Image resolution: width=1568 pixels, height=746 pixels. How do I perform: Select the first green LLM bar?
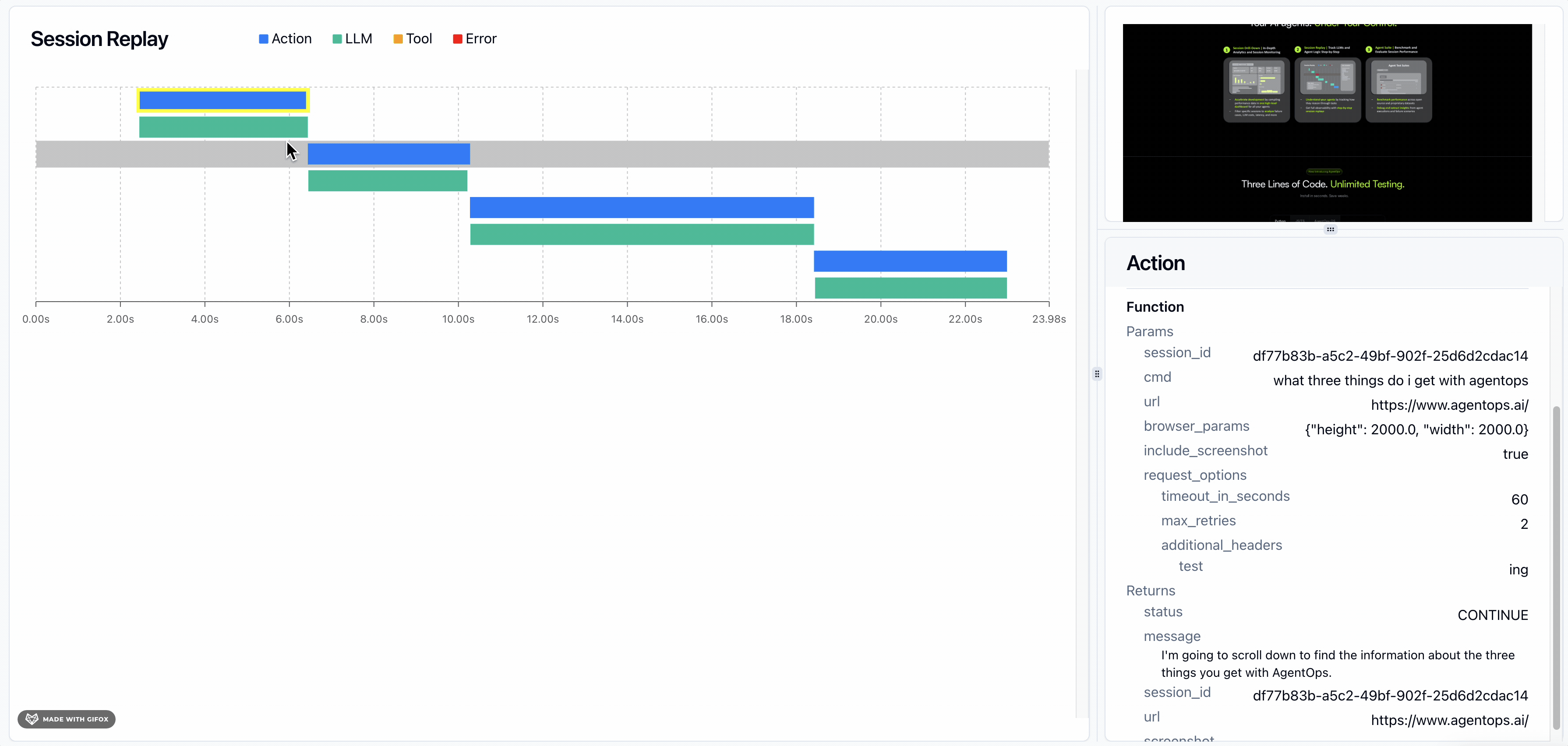click(223, 127)
